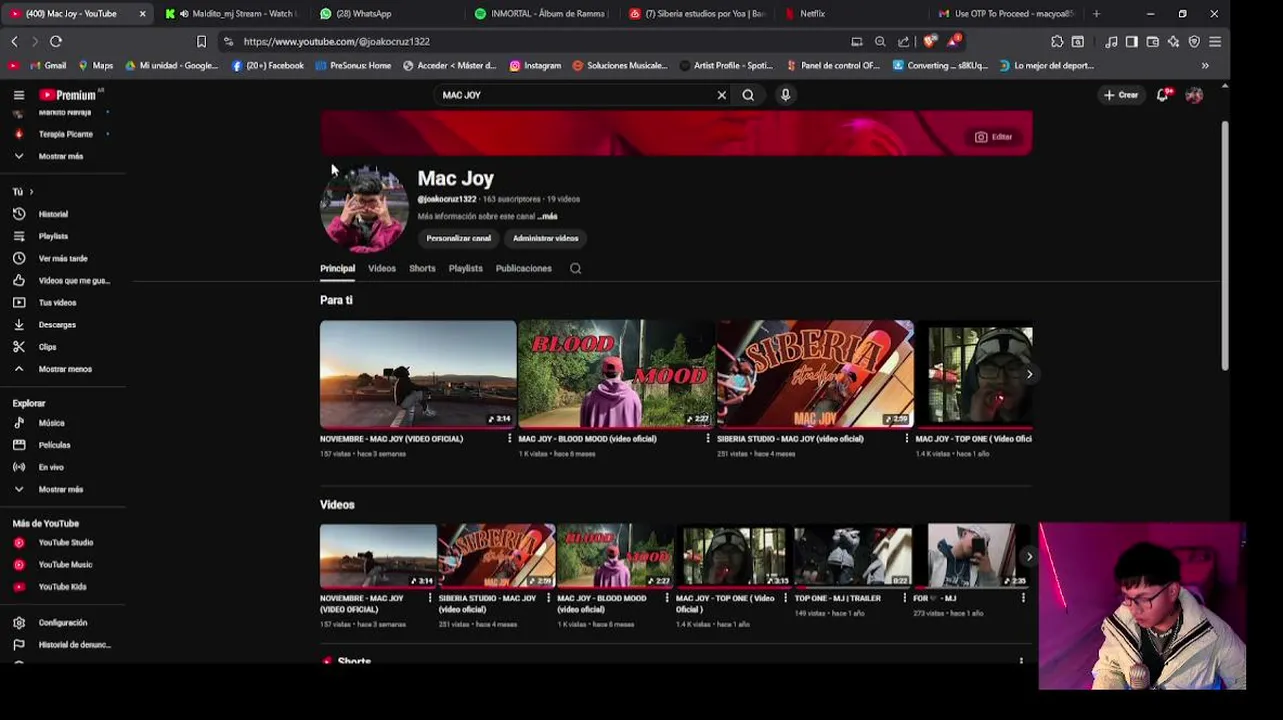Open Gmail bookmark
1283x720 pixels.
[48, 65]
